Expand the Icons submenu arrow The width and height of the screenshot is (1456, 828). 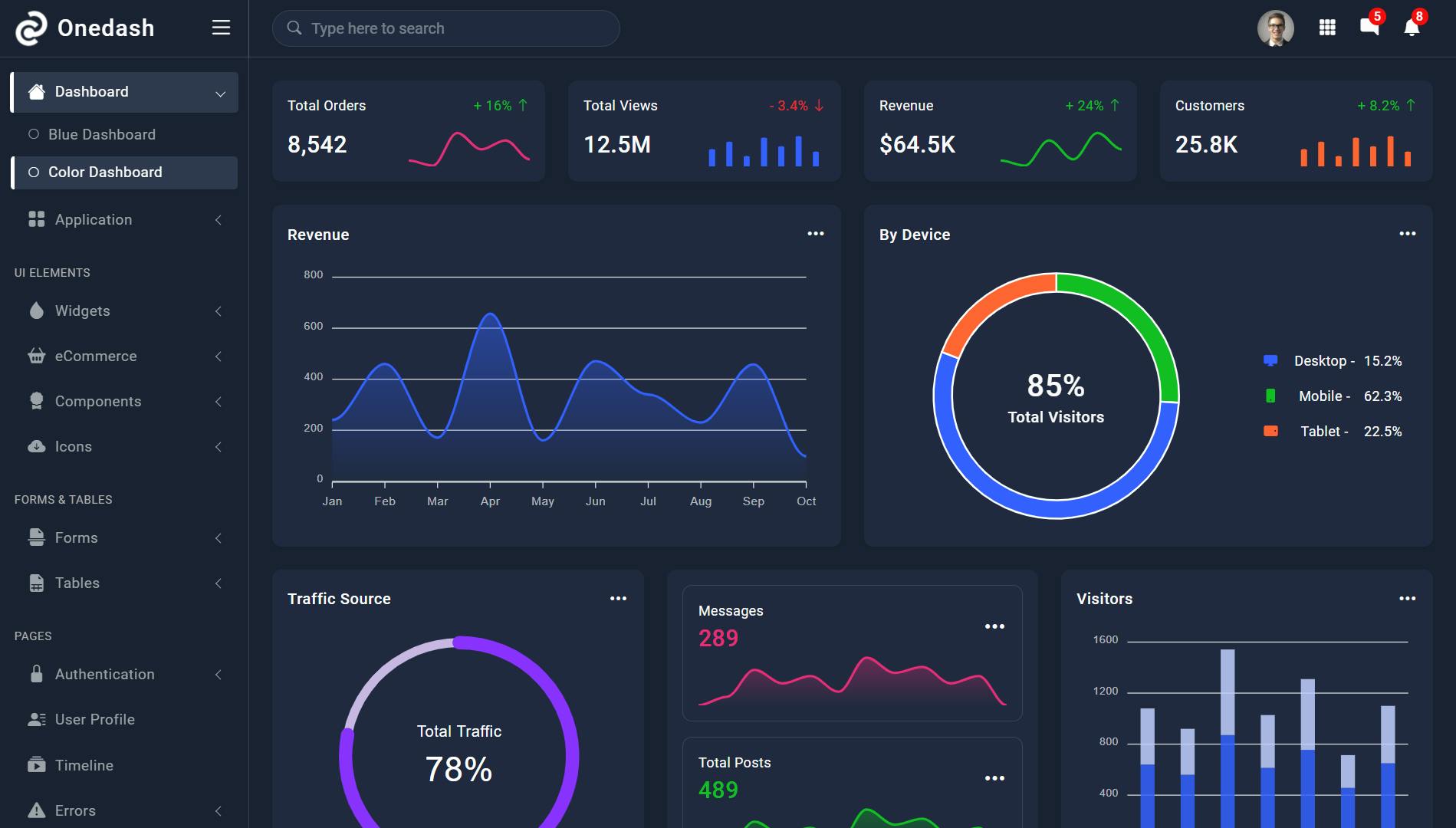(x=219, y=447)
